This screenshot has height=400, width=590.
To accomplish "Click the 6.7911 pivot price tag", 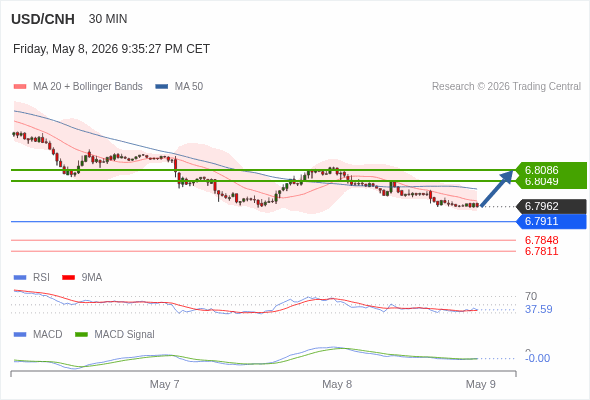I will click(551, 221).
